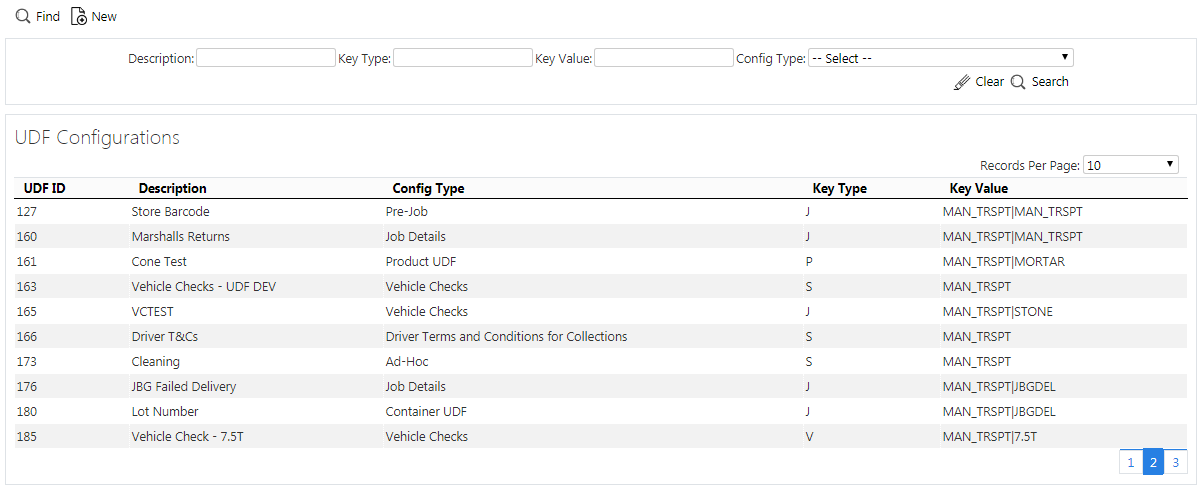1202x491 pixels.
Task: Sort by Config Type column header
Action: pos(428,188)
